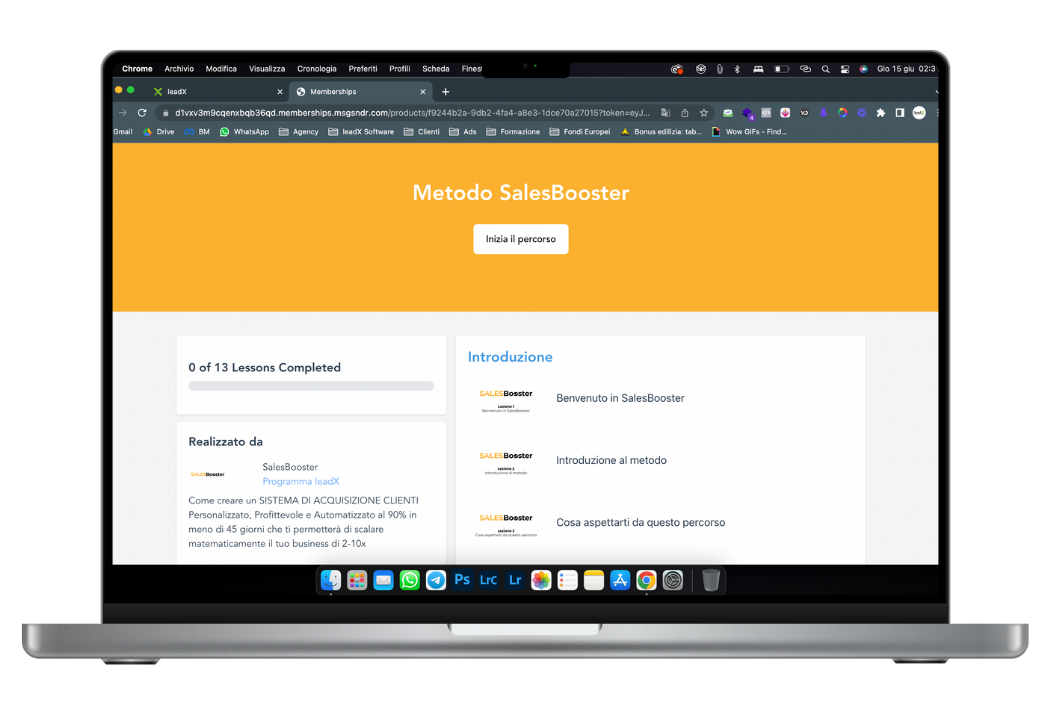The image size is (1043, 714).
Task: Launch Lightroom Classic from the dock
Action: tap(488, 580)
